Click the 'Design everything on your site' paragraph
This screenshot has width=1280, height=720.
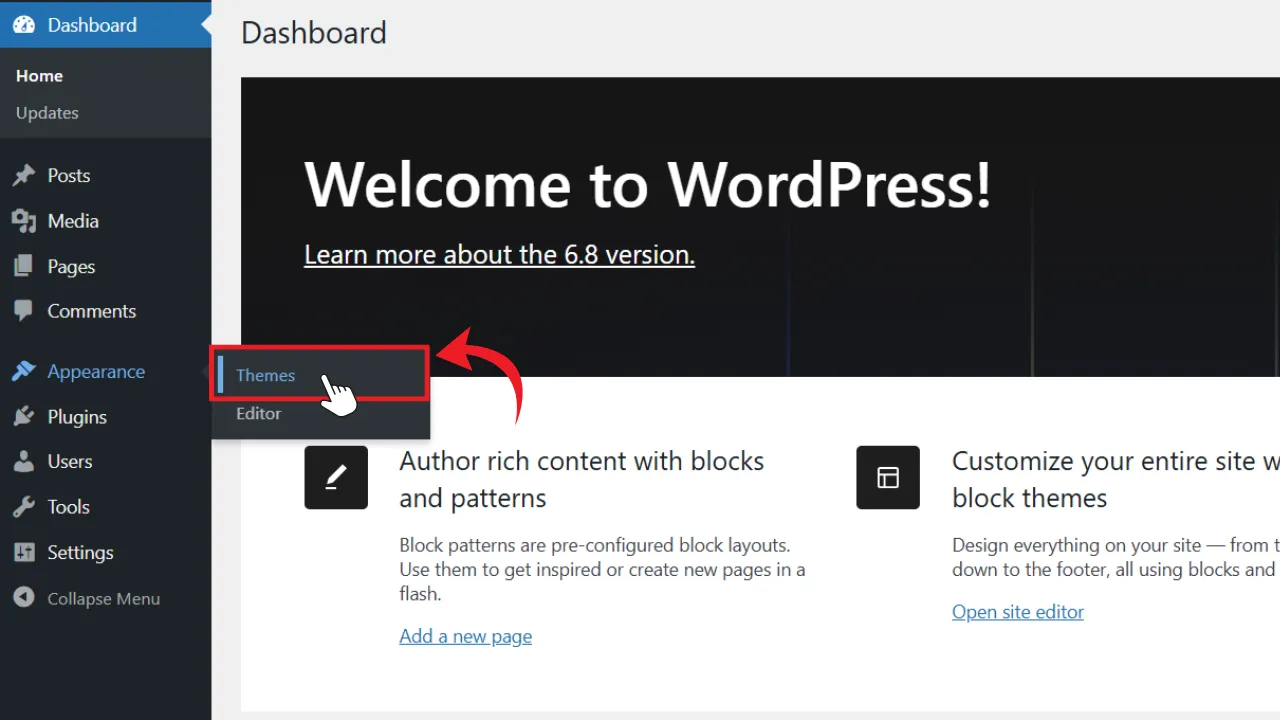click(x=1115, y=558)
